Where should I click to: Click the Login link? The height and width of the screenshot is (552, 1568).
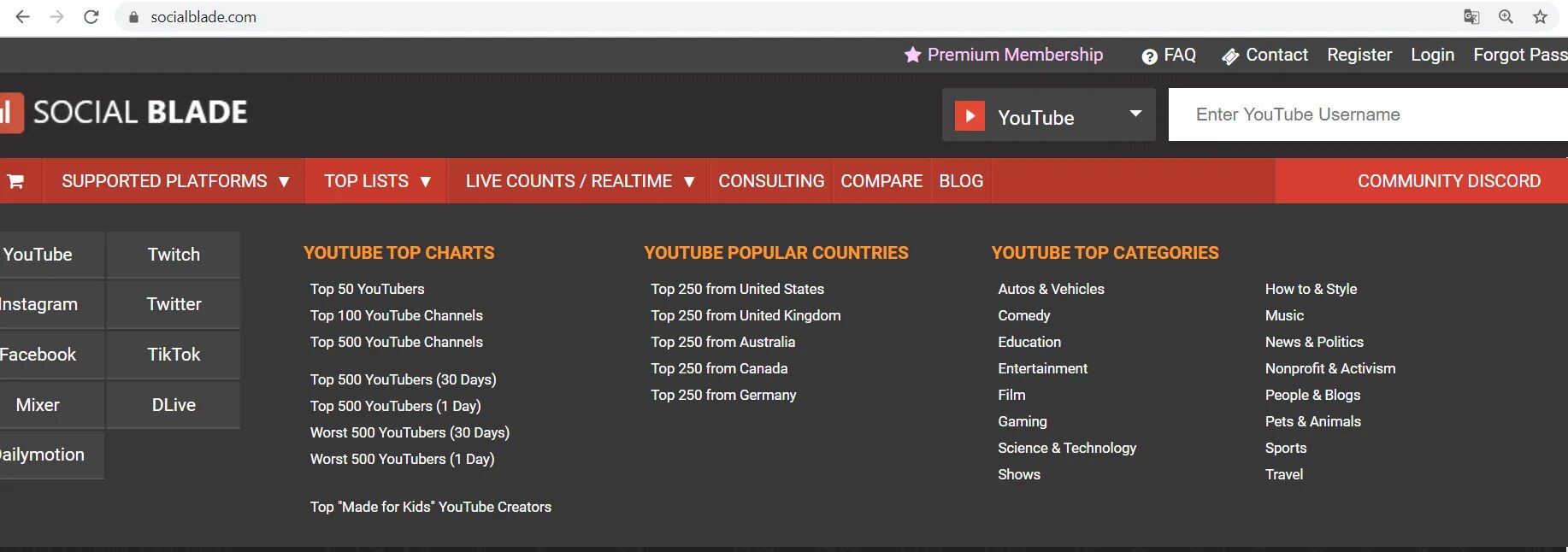coord(1432,55)
